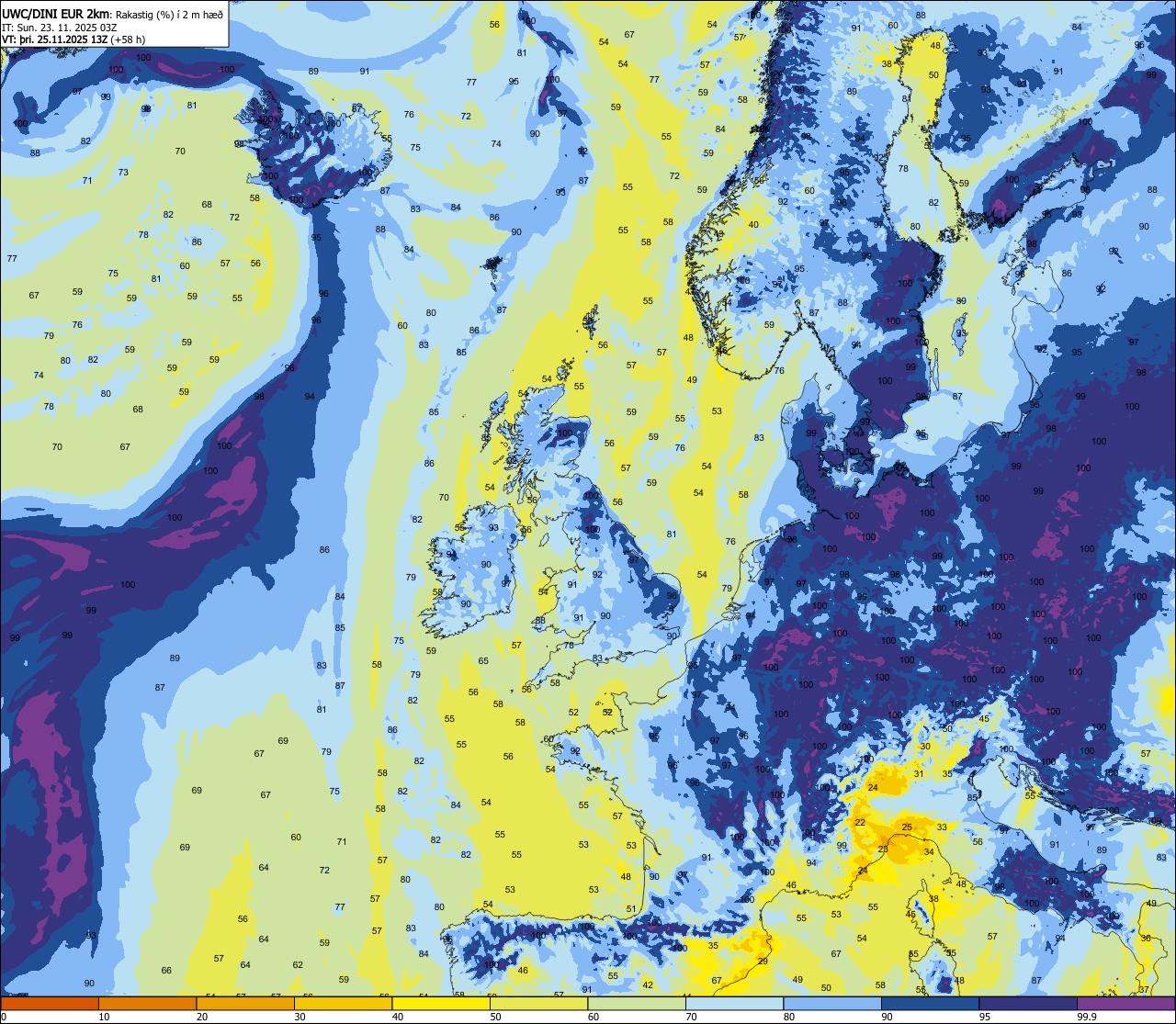Click the humidity value '73' on the map

point(123,172)
